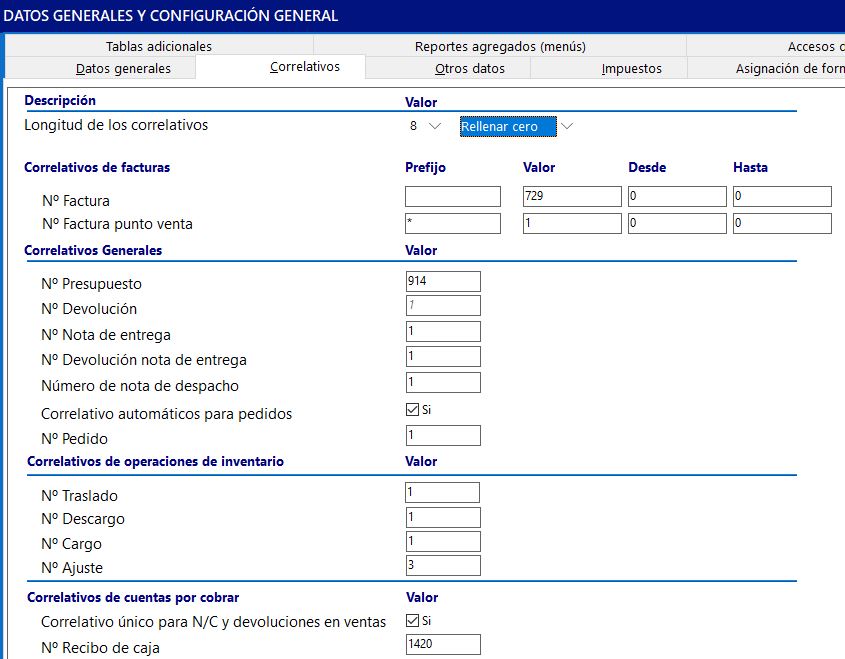Click Correlativos de operaciones de inventario heading
845x659 pixels.
(x=155, y=462)
